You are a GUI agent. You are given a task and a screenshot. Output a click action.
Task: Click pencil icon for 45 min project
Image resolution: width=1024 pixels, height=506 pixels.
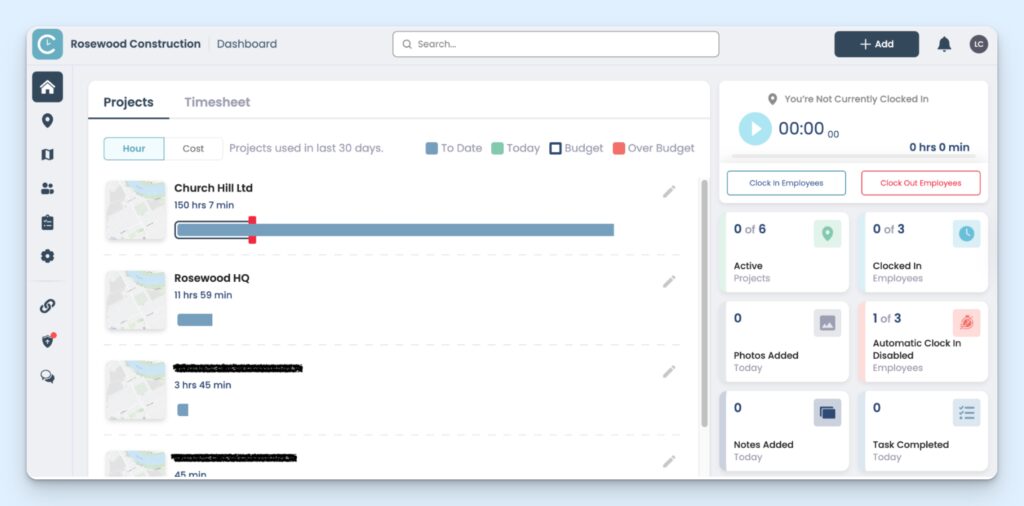click(669, 462)
